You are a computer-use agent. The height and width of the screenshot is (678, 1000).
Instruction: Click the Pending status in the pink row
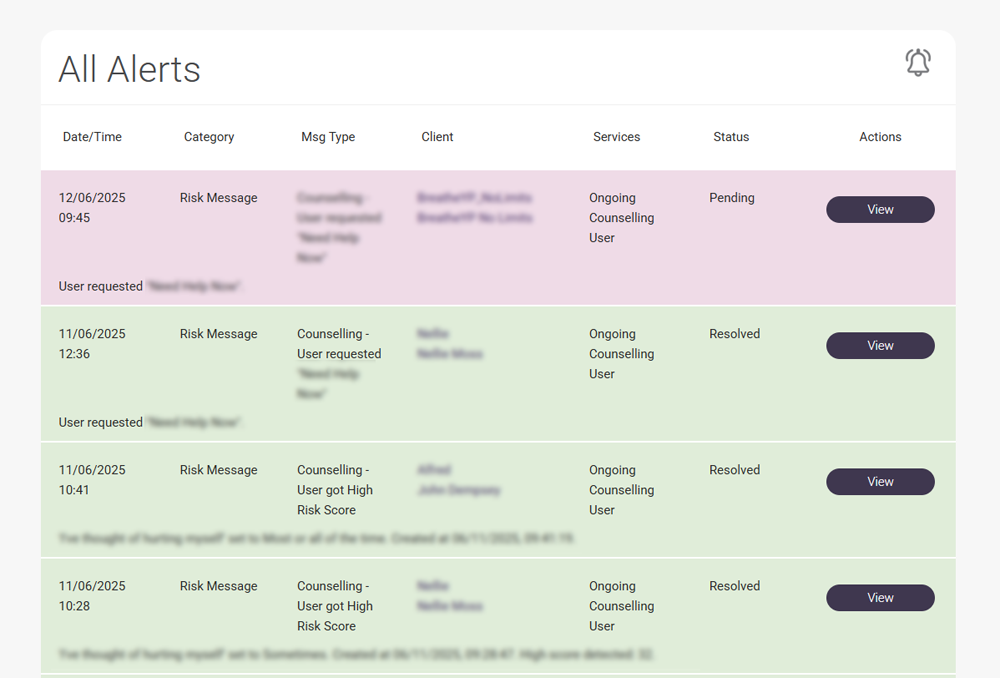(732, 198)
